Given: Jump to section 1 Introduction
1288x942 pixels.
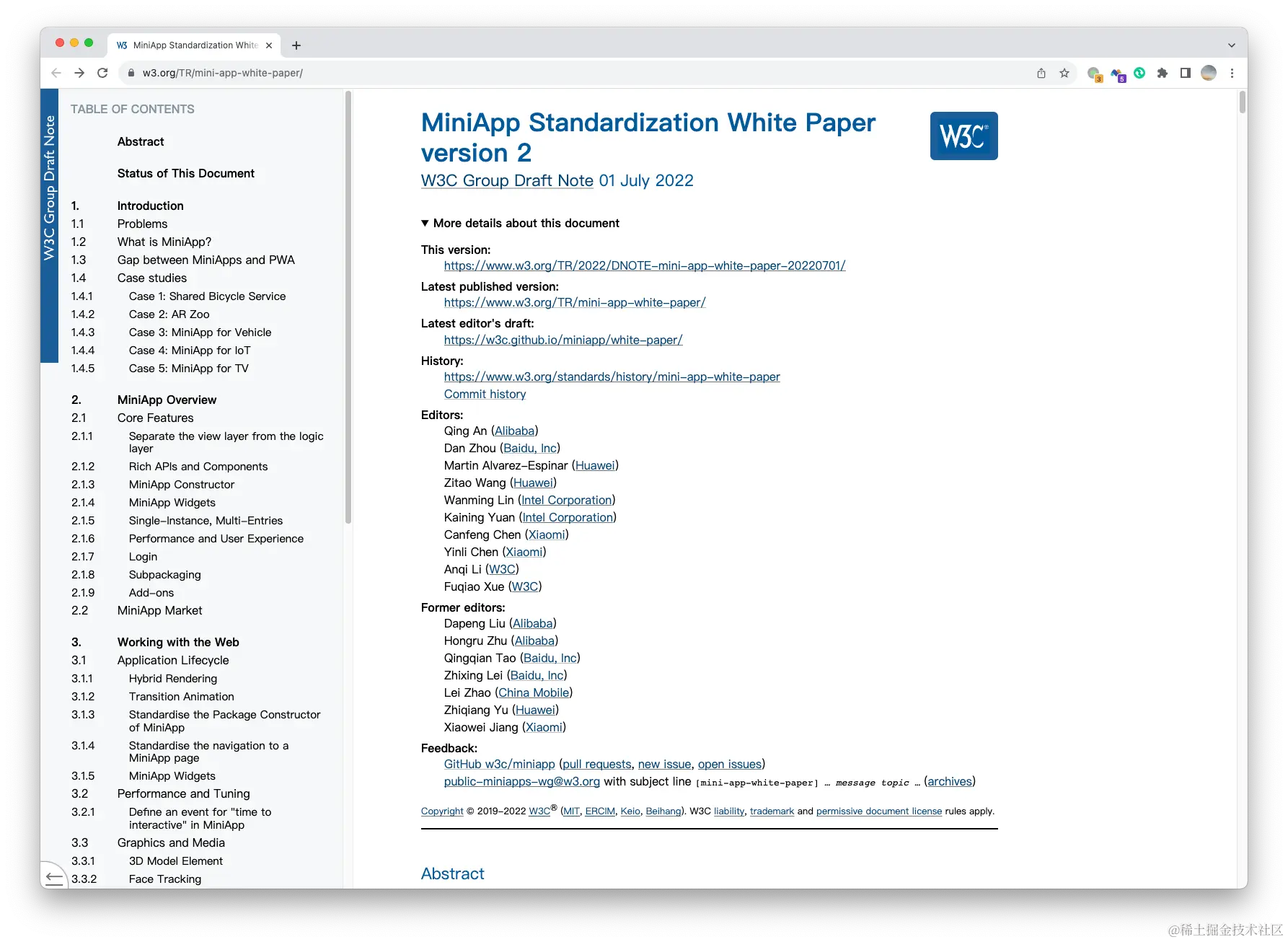Looking at the screenshot, I should (x=151, y=206).
